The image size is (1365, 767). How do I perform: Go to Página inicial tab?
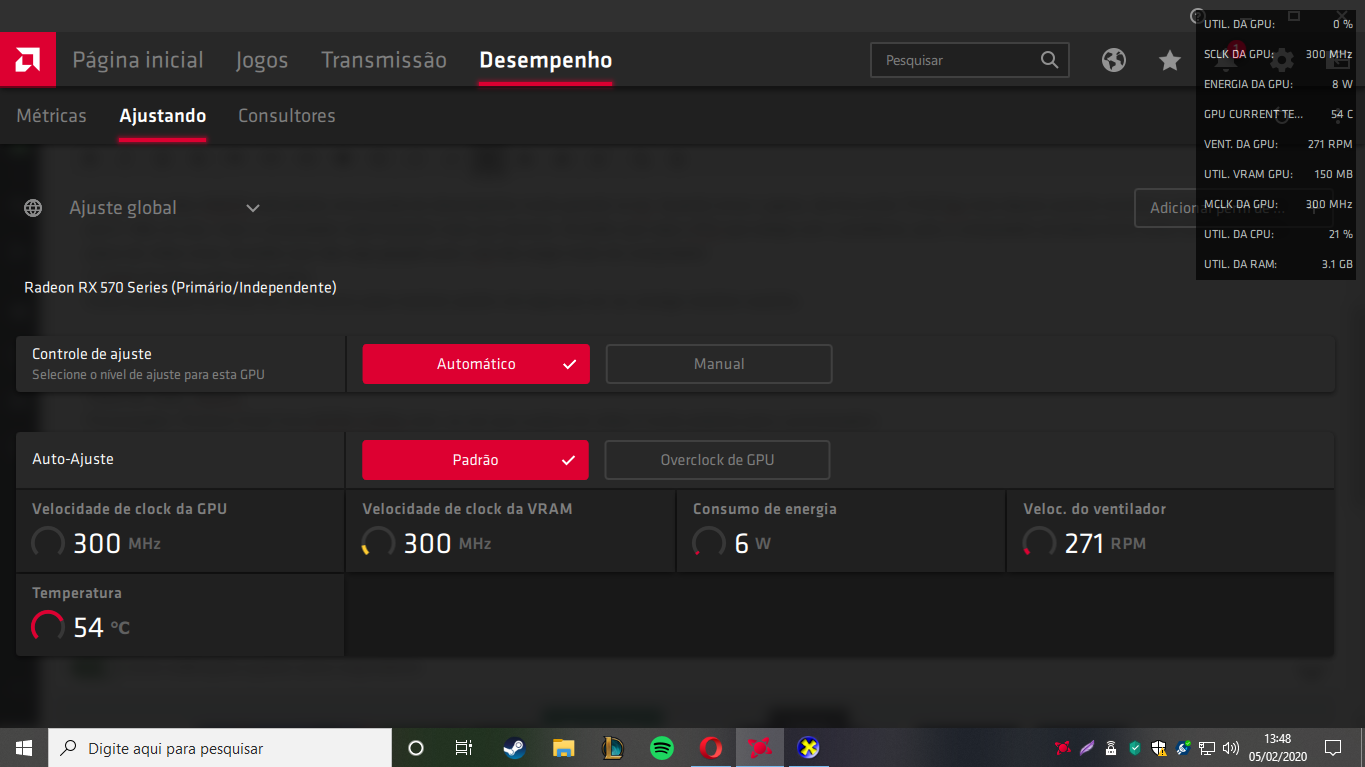[138, 60]
